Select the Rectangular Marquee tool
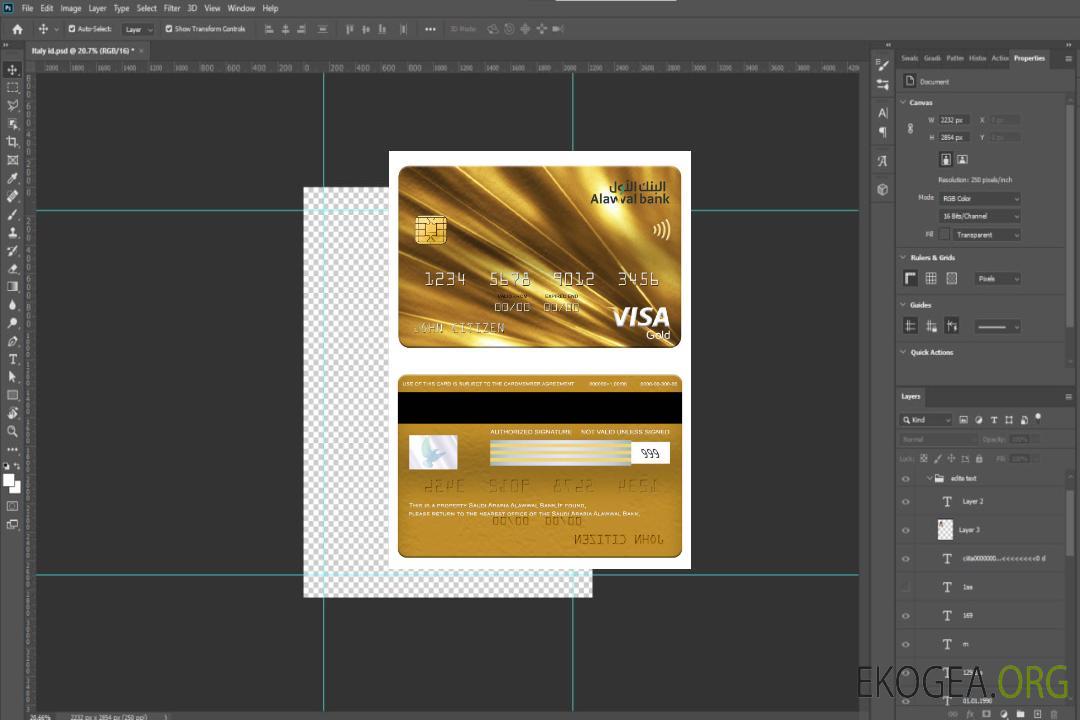Viewport: 1080px width, 720px height. pos(12,88)
